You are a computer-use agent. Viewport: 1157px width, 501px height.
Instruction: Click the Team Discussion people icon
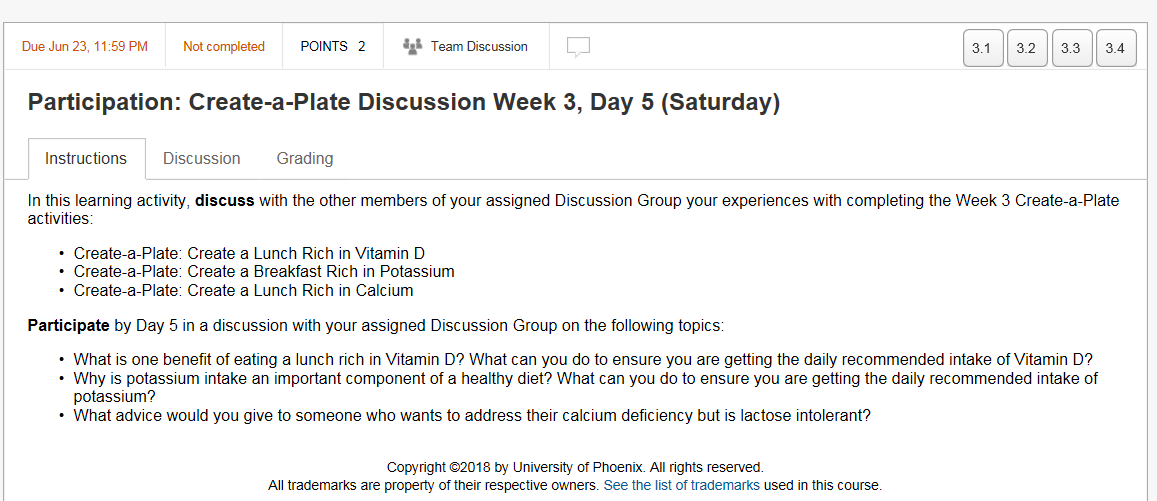[411, 46]
